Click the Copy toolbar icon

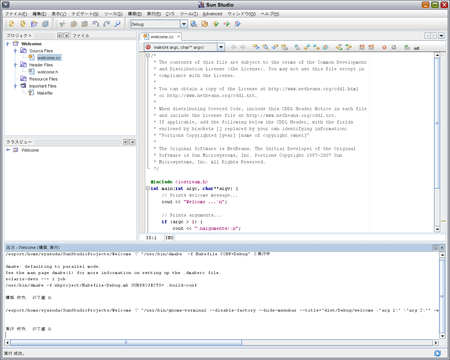(x=74, y=24)
